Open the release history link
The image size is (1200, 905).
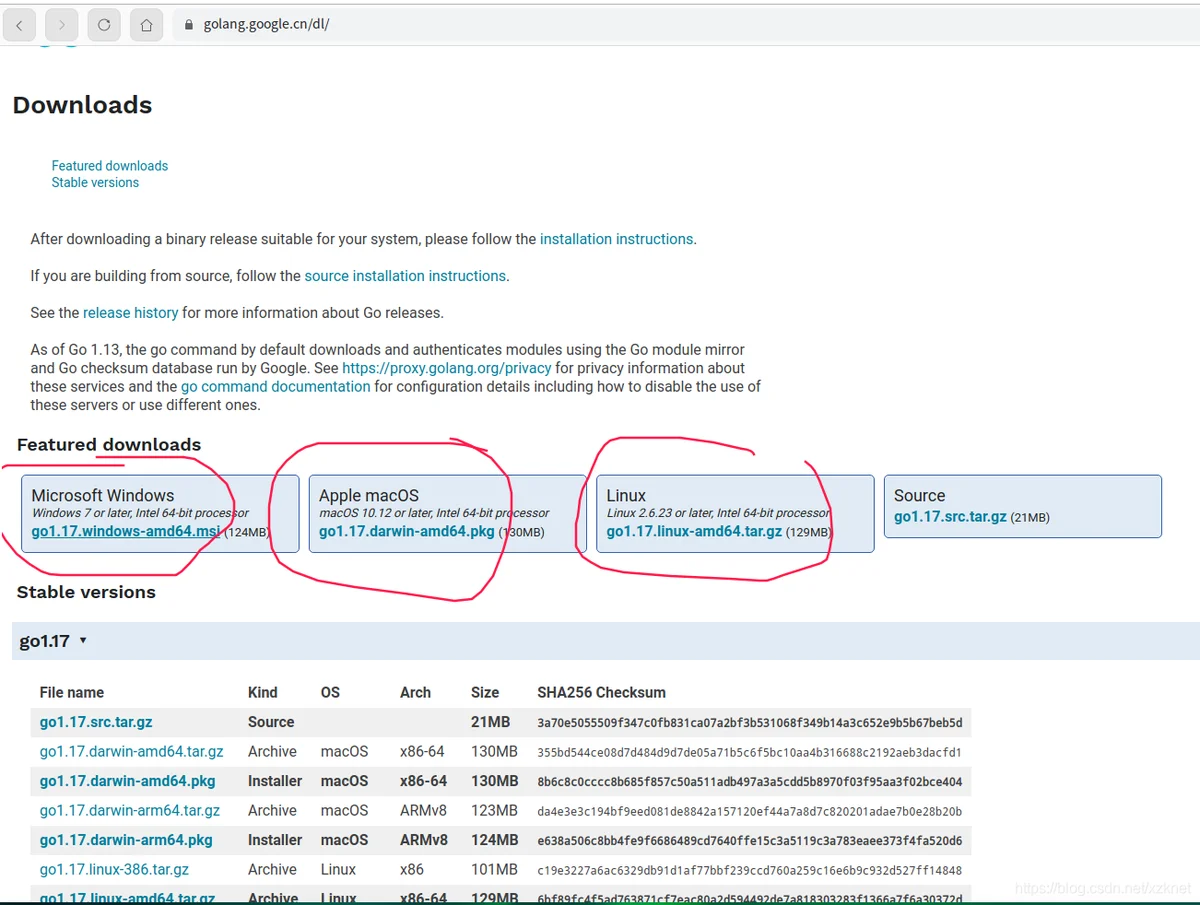click(x=131, y=313)
